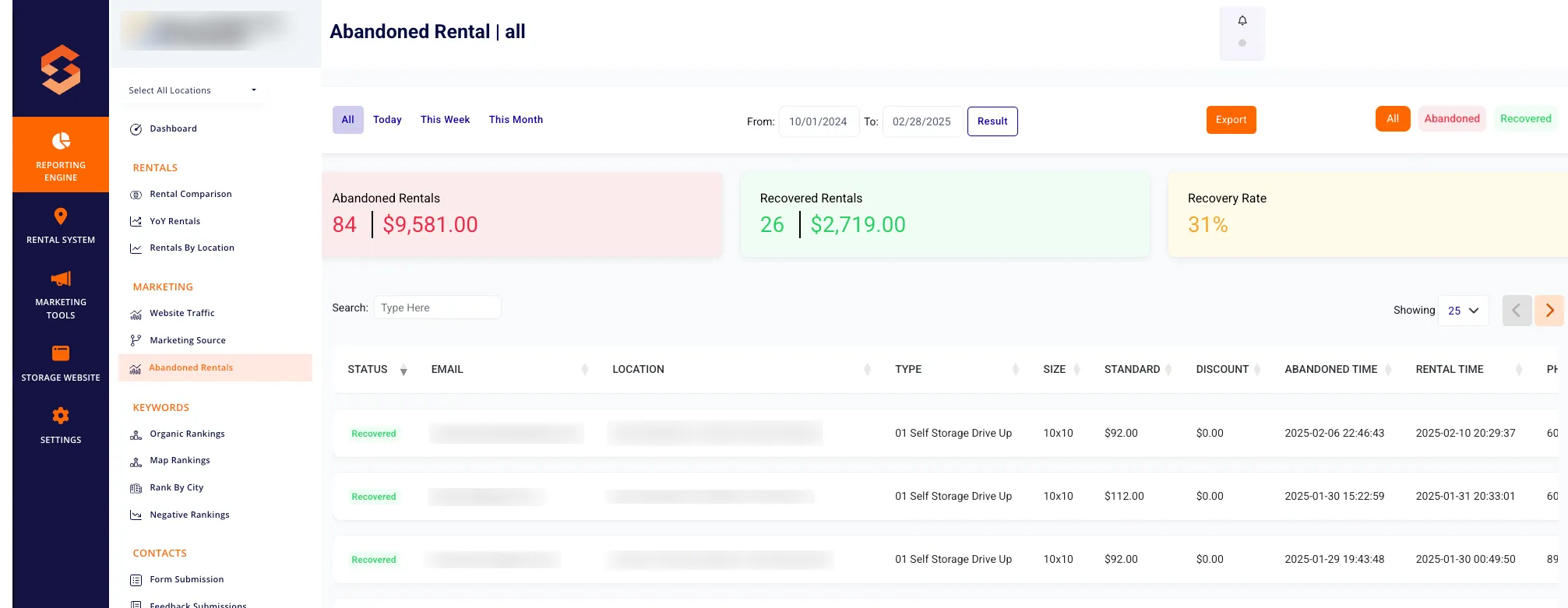Click the Search Type Here box
Image resolution: width=1568 pixels, height=608 pixels.
437,308
